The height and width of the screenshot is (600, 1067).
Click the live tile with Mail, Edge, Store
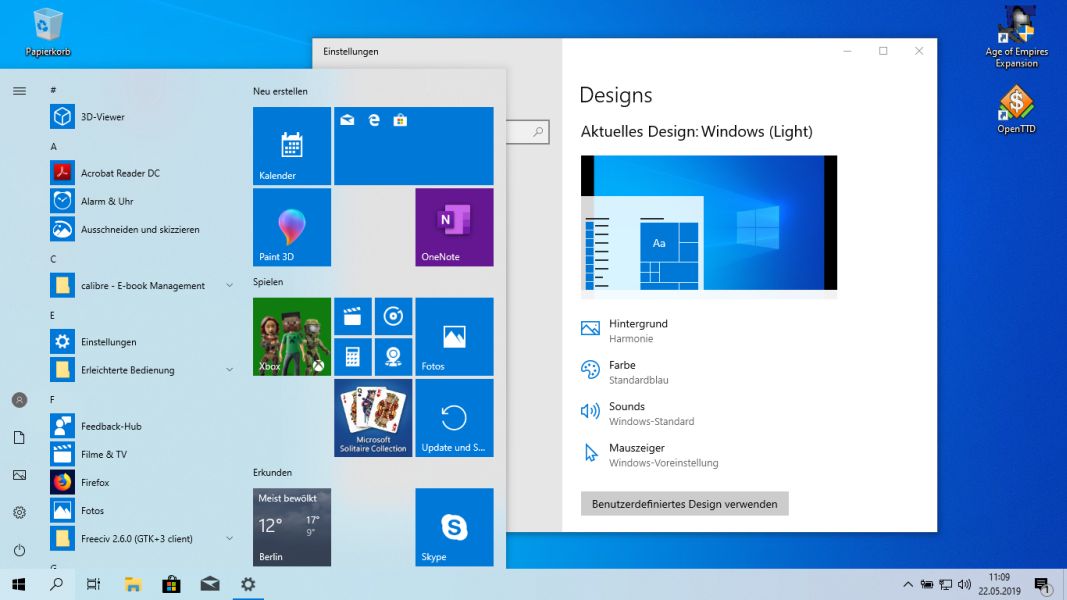(414, 146)
